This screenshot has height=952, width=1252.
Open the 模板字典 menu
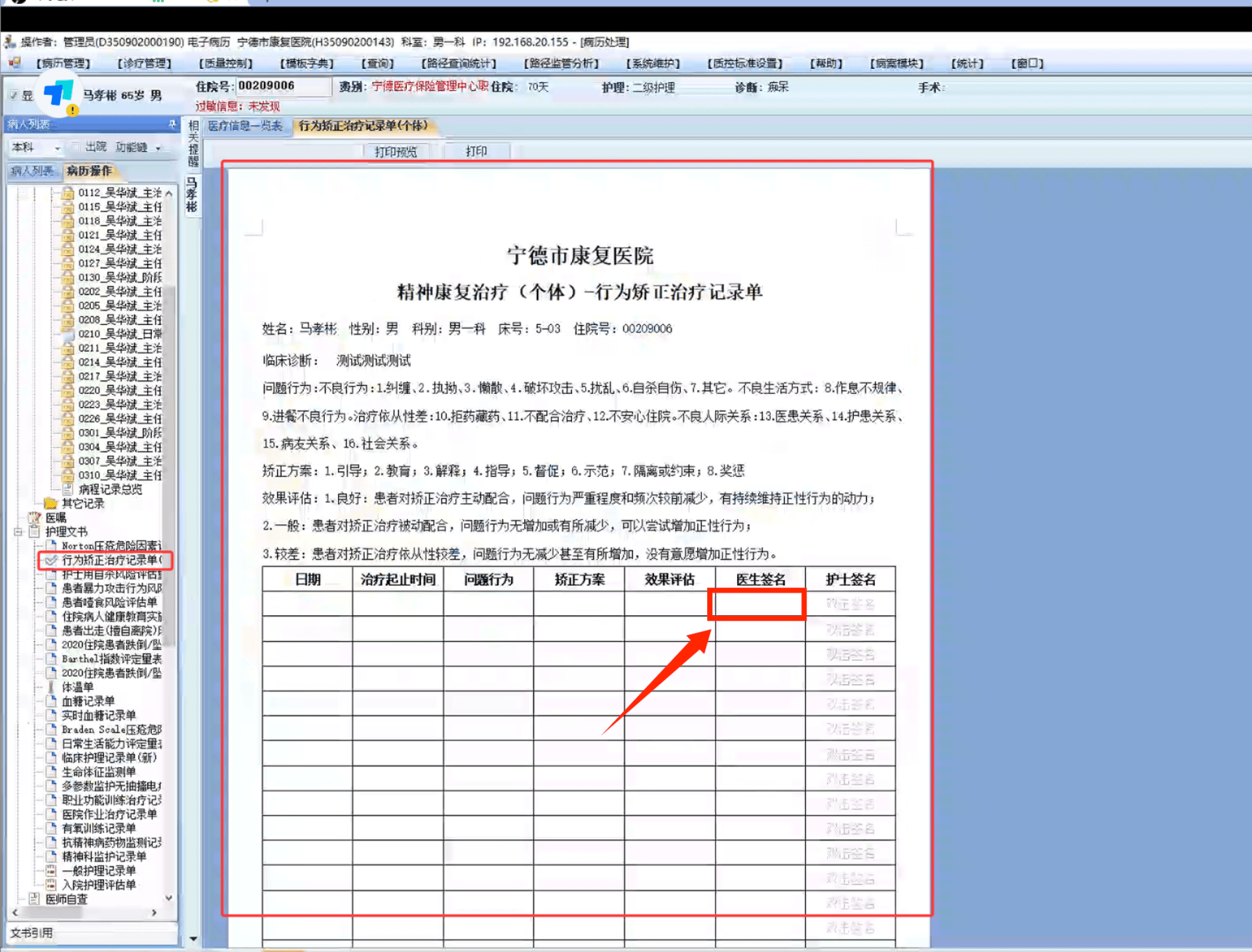[307, 64]
